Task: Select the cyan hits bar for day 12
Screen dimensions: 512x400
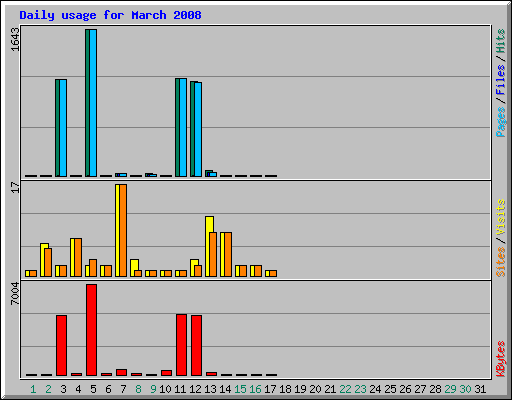Action: click(x=198, y=129)
